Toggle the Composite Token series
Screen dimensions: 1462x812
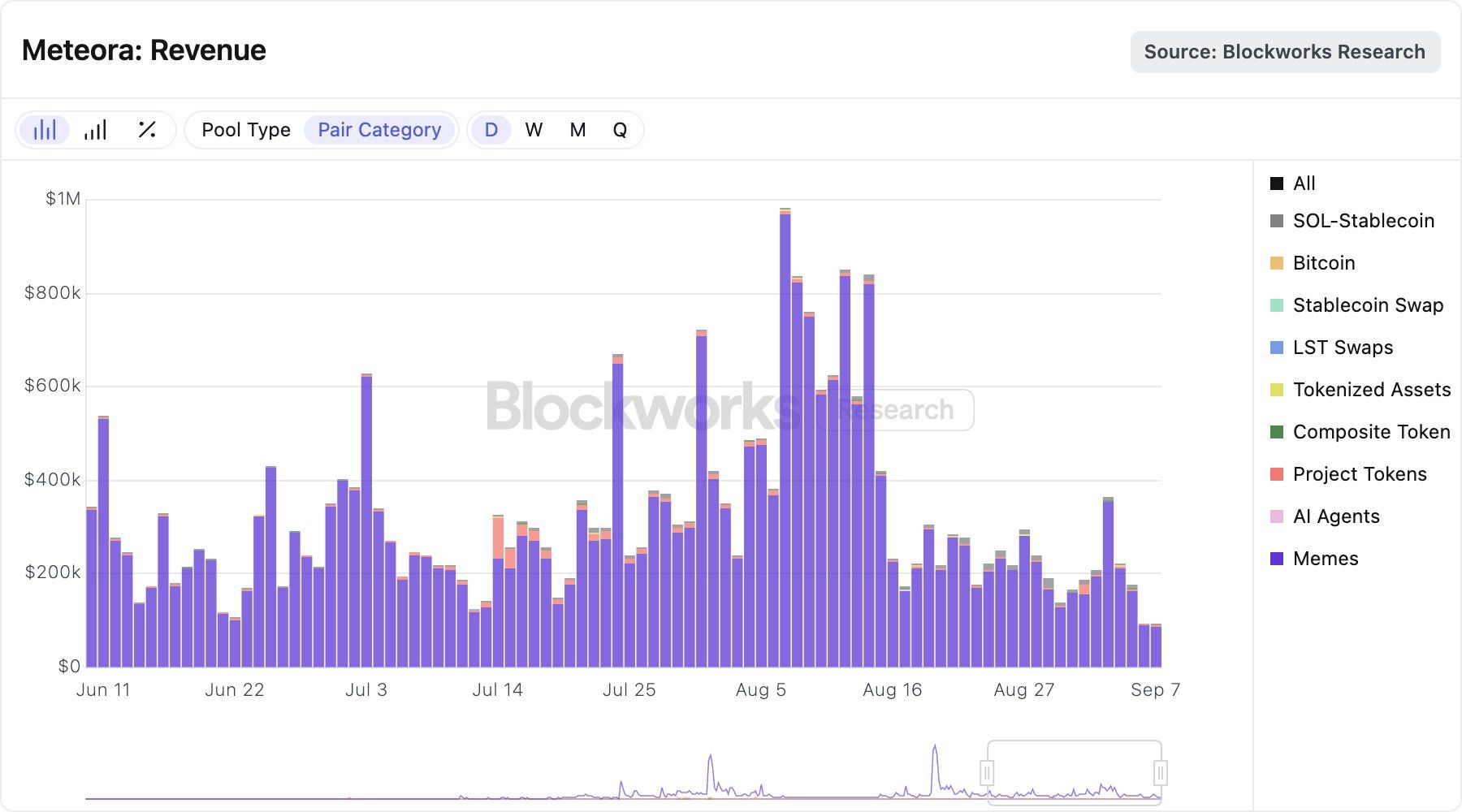pyautogui.click(x=1370, y=431)
